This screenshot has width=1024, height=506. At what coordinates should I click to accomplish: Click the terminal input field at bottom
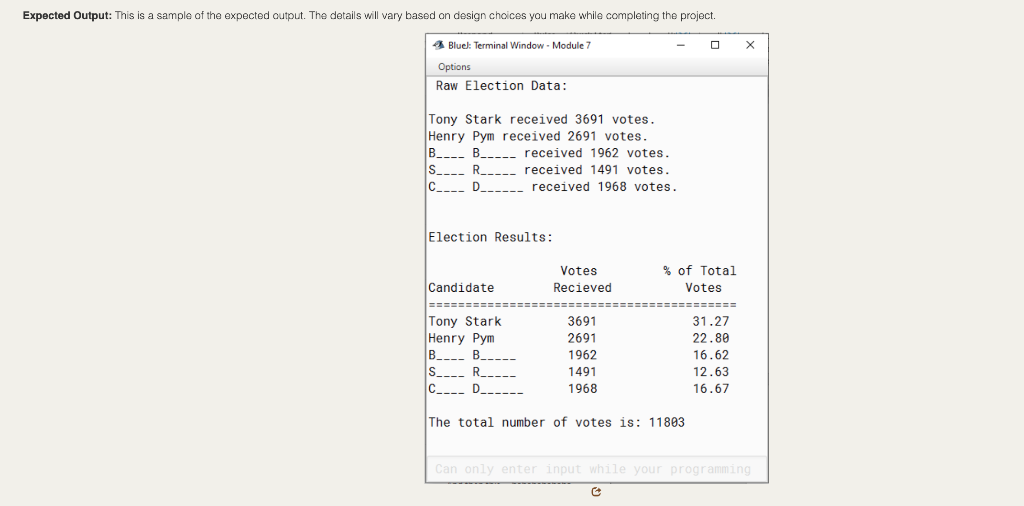(596, 469)
